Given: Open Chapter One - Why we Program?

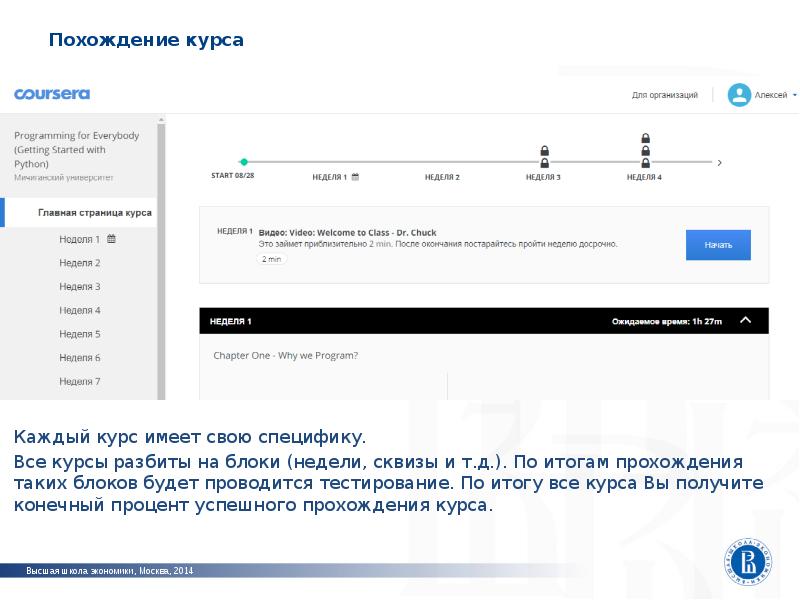Looking at the screenshot, I should [x=286, y=355].
